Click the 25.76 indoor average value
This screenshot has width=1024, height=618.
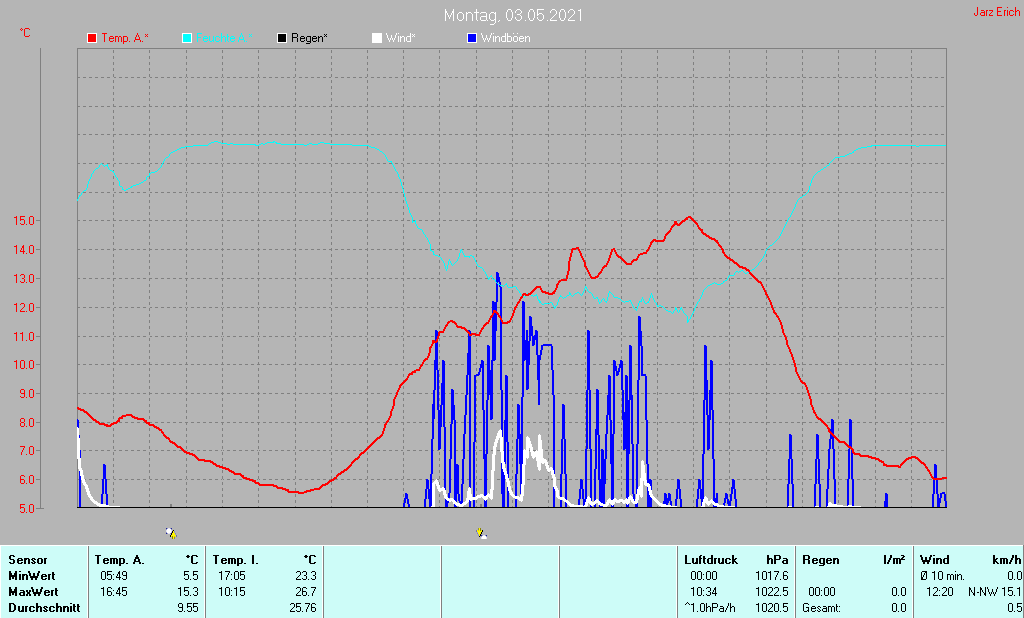(303, 608)
